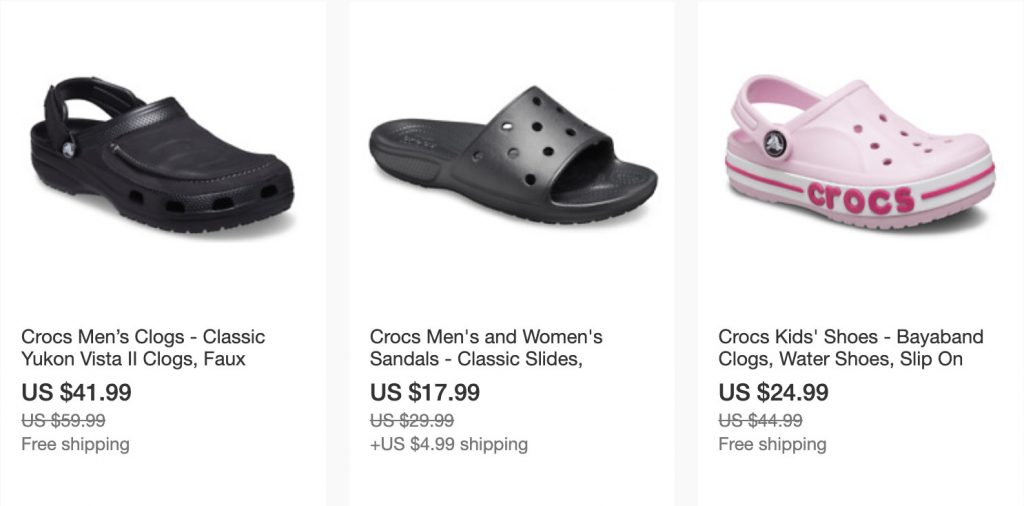Open the pink Bayaband kids clog image
This screenshot has width=1024, height=506.
point(858,155)
